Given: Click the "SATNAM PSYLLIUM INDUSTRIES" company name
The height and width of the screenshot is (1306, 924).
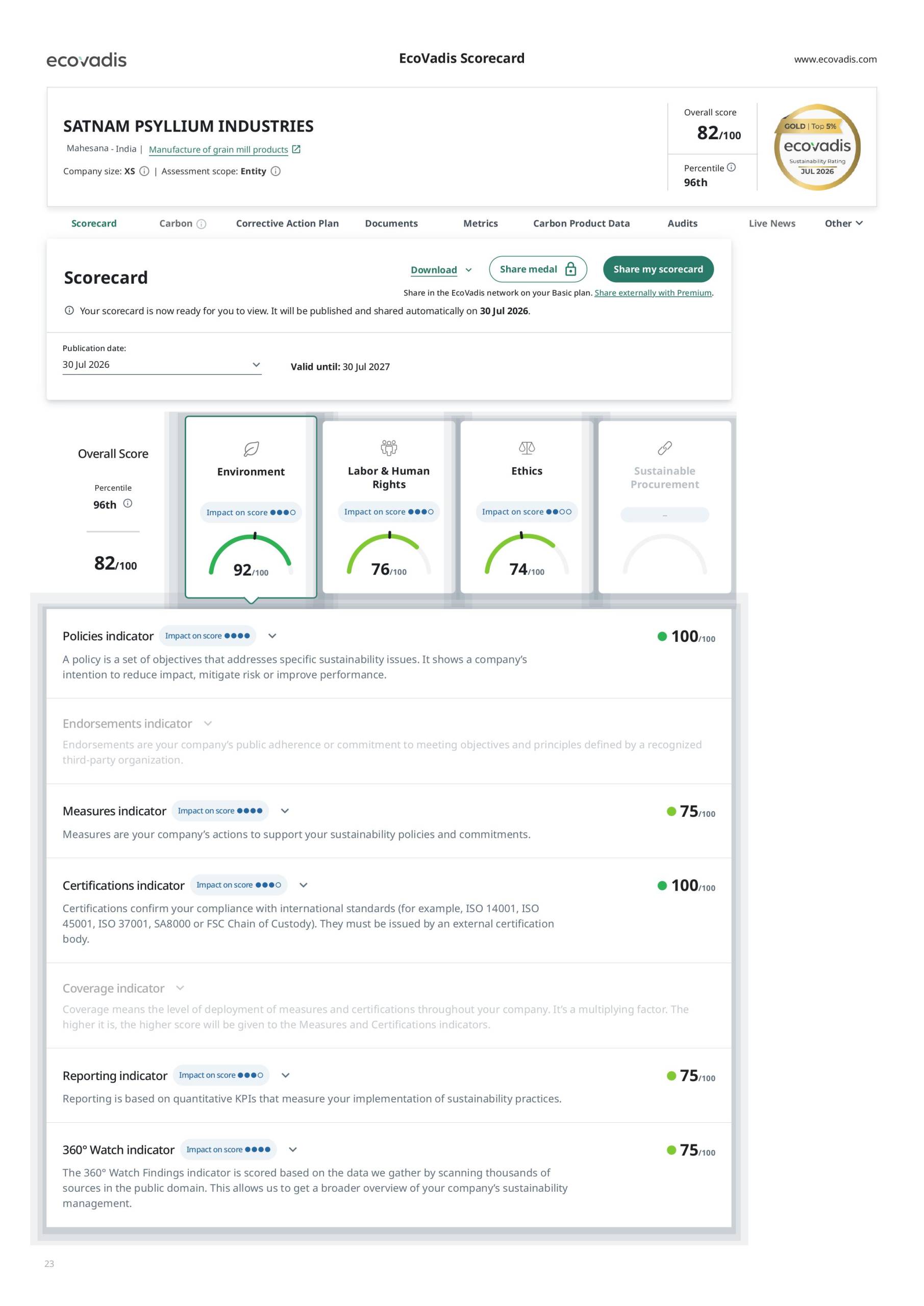Looking at the screenshot, I should (188, 125).
